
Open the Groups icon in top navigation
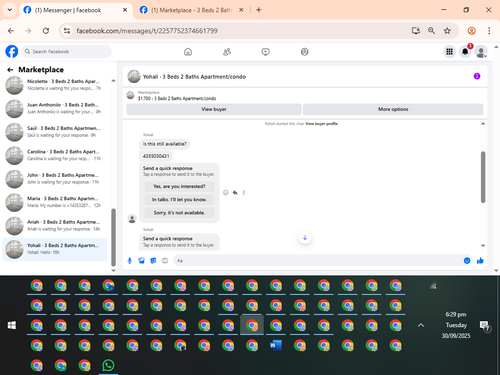tap(305, 52)
